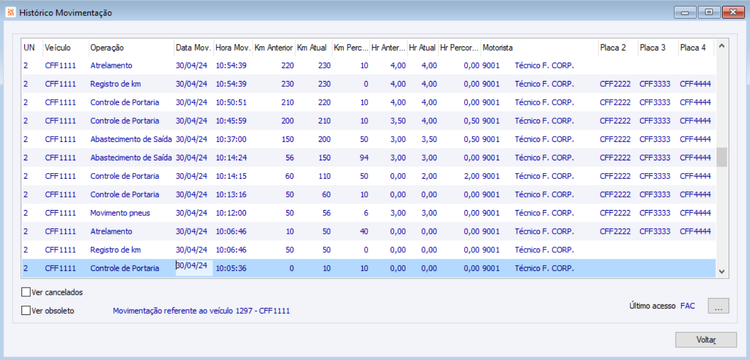750x360 pixels.
Task: Click time 10:05:36 in the highlighted row
Action: (231, 268)
